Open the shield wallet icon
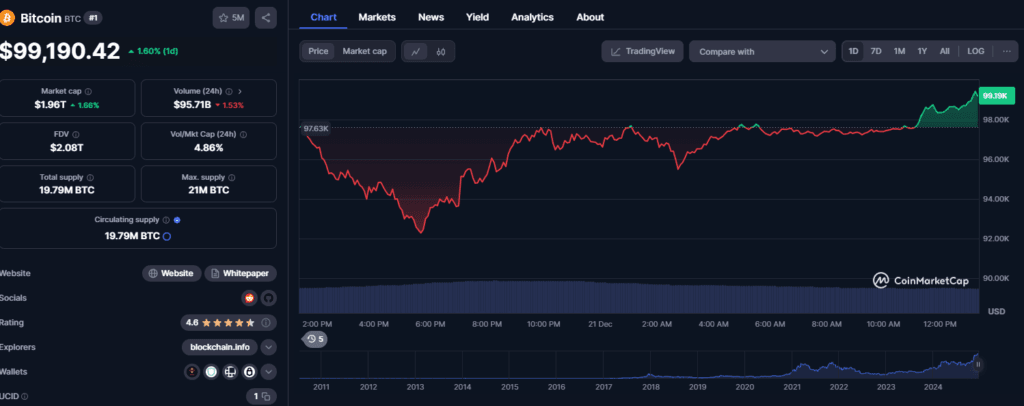 (x=211, y=372)
